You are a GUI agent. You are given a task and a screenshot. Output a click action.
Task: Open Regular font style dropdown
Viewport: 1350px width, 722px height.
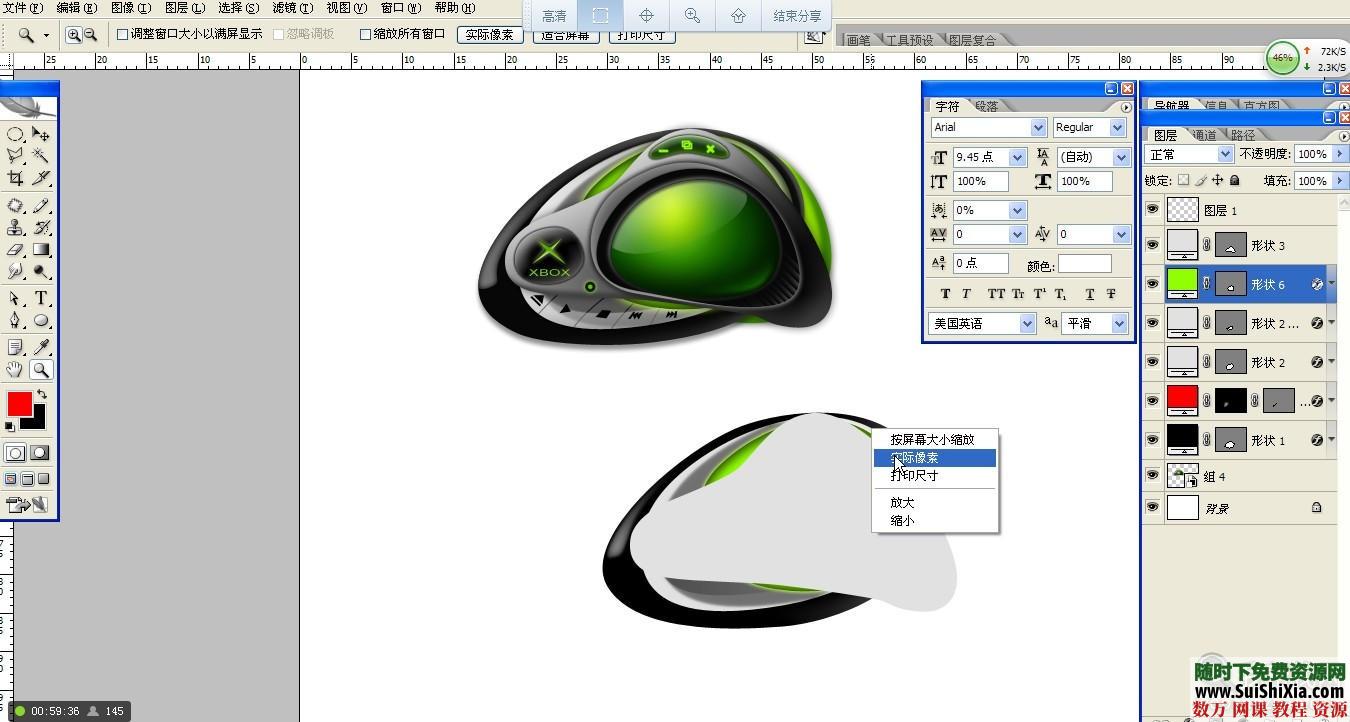tap(1117, 127)
